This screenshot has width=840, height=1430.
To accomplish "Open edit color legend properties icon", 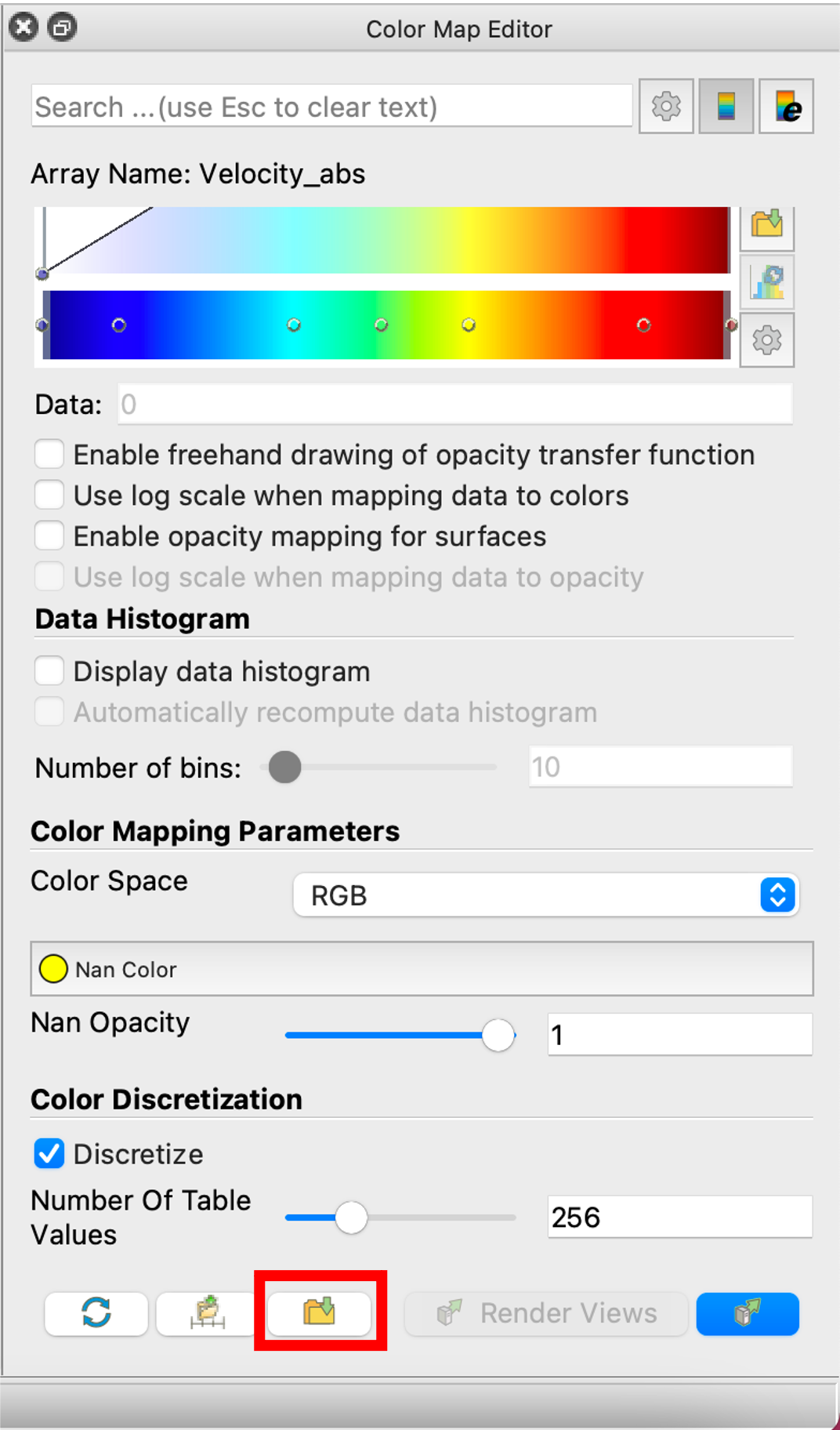I will tap(787, 106).
